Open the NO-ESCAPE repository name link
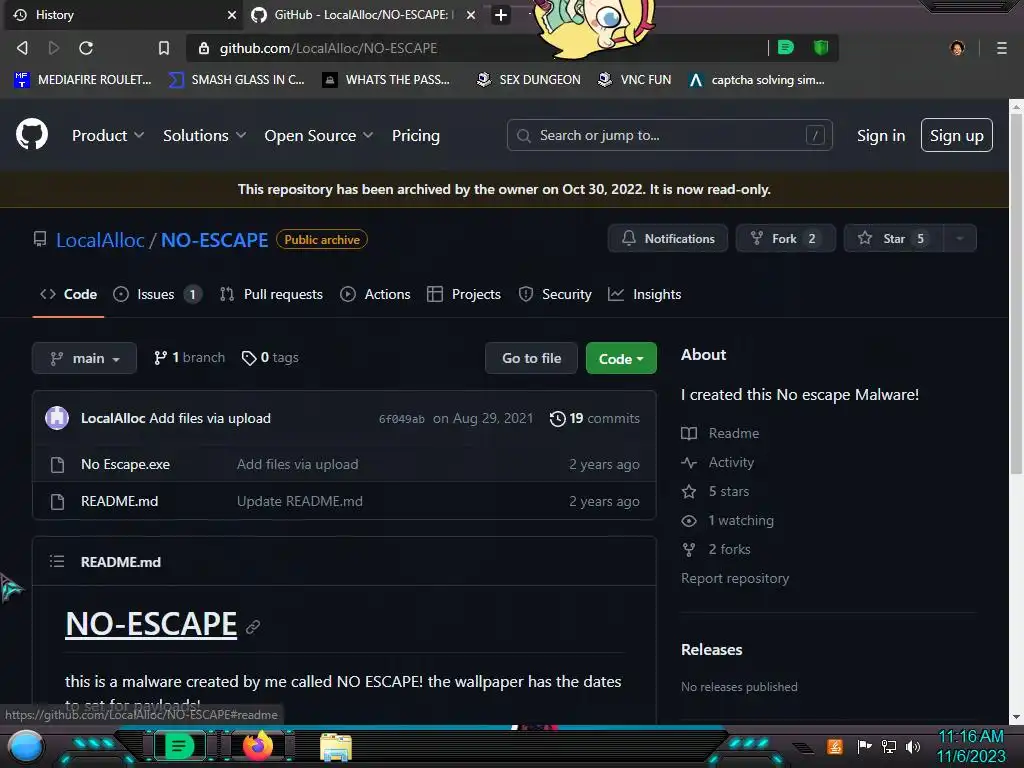 coord(214,240)
